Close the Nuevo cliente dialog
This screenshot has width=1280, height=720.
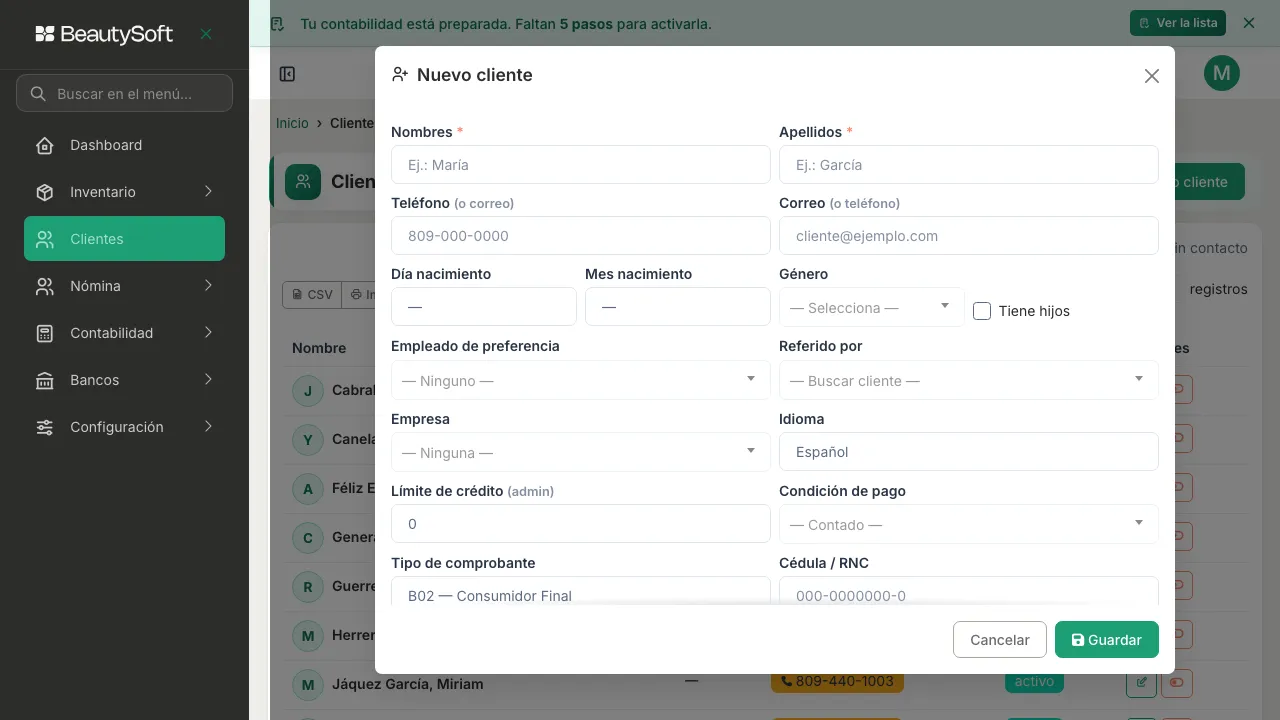(1152, 76)
